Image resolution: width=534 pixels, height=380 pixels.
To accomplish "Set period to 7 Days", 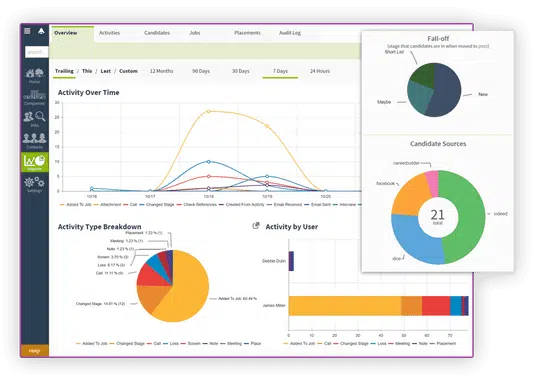I will coord(280,71).
